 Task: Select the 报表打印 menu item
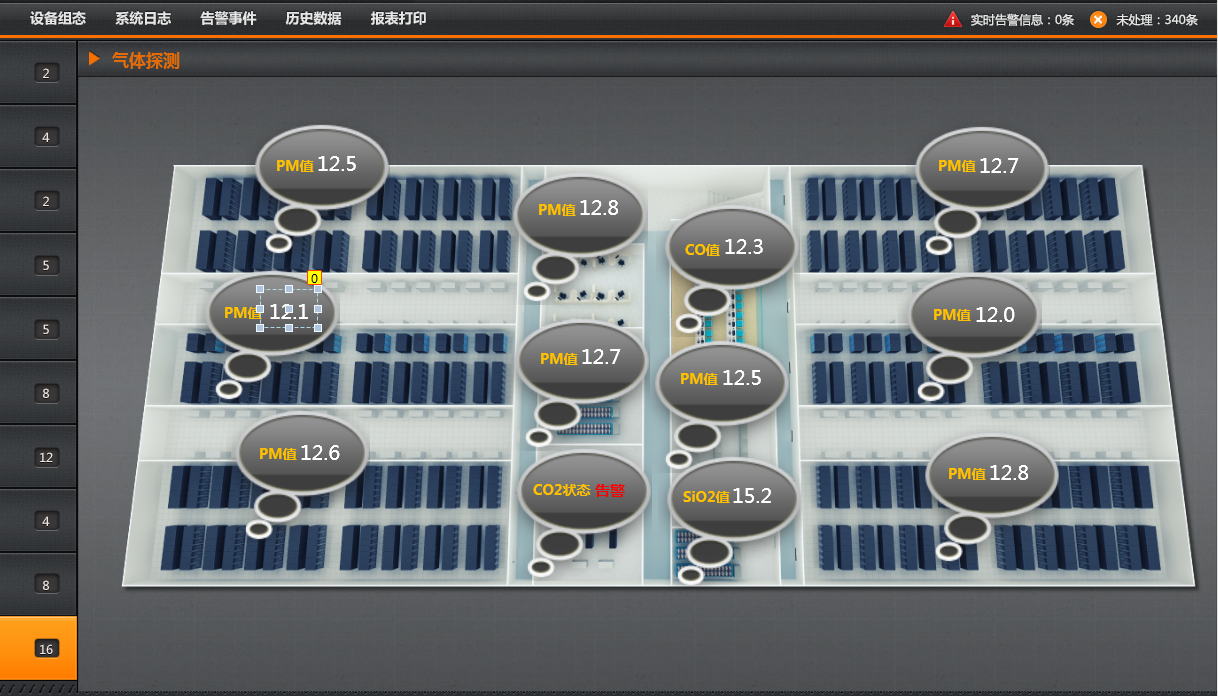tap(398, 19)
